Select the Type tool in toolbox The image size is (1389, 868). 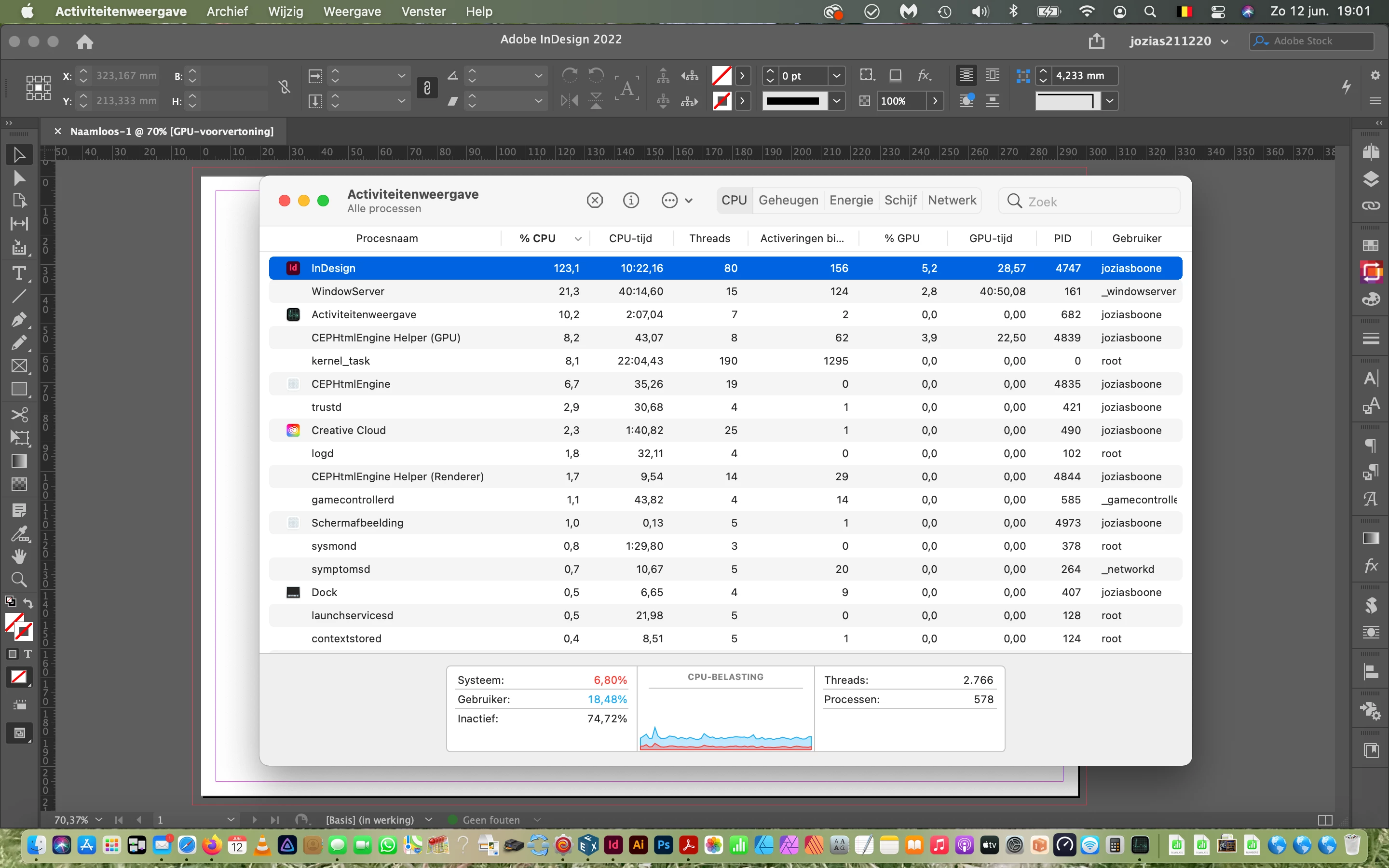click(19, 273)
